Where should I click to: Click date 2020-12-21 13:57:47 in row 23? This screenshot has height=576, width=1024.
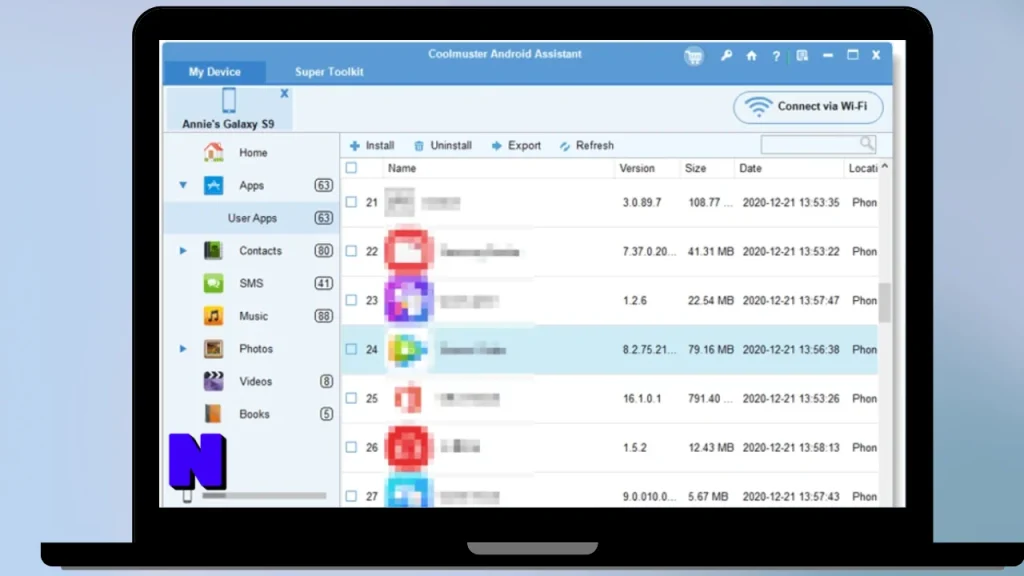[791, 300]
